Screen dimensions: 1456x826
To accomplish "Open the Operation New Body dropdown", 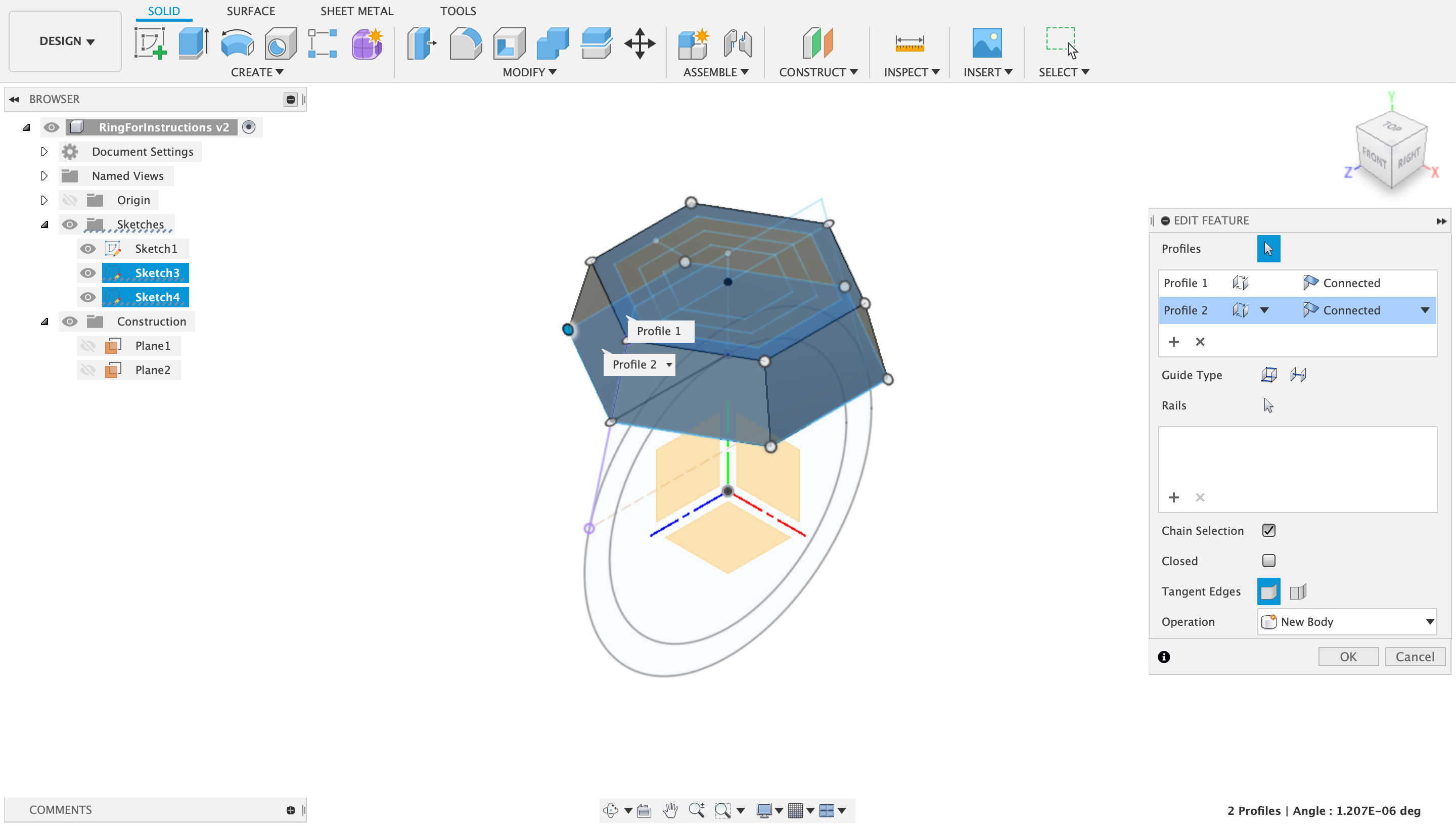I will [x=1346, y=622].
